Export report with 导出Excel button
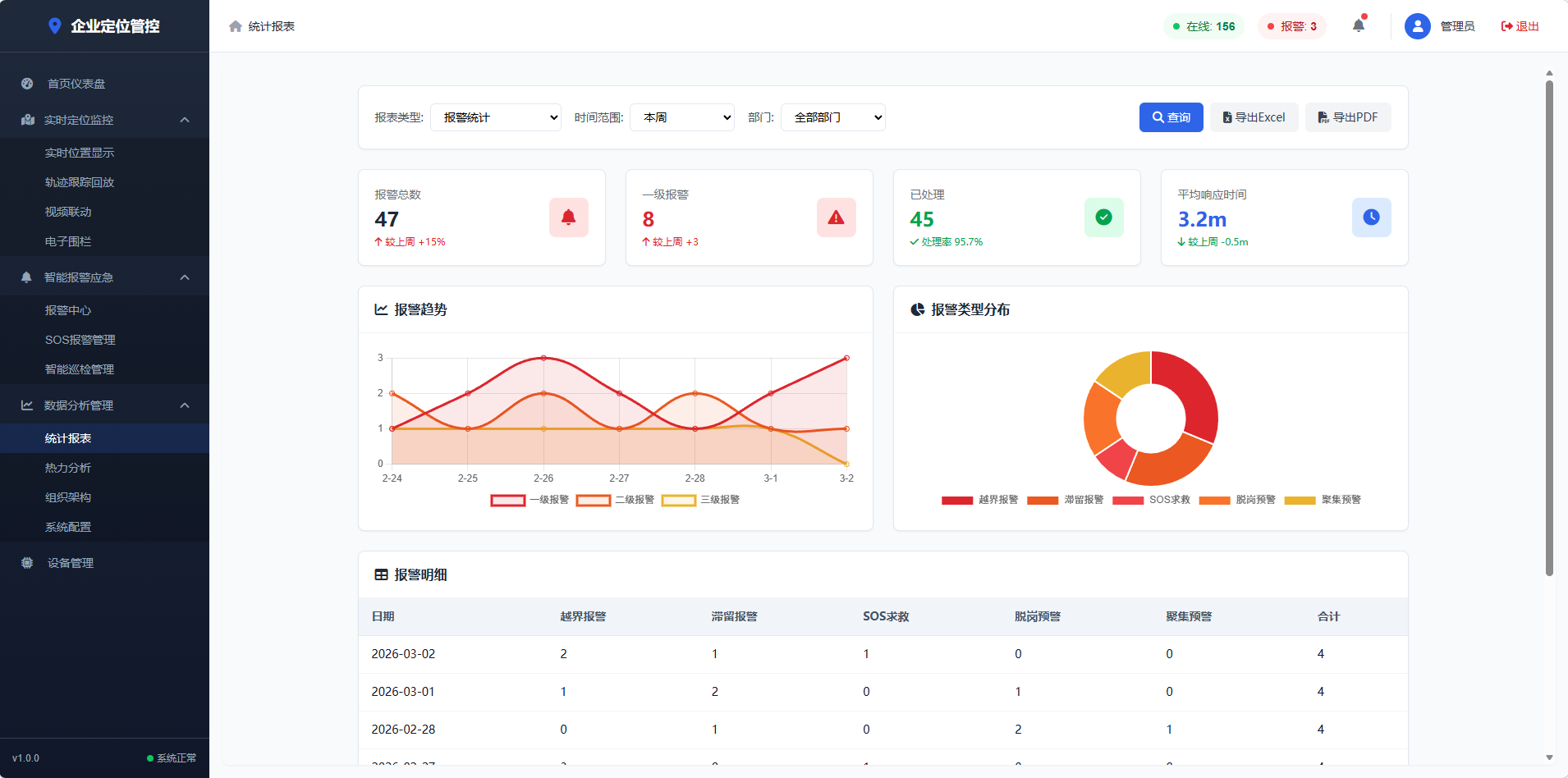 1254,117
